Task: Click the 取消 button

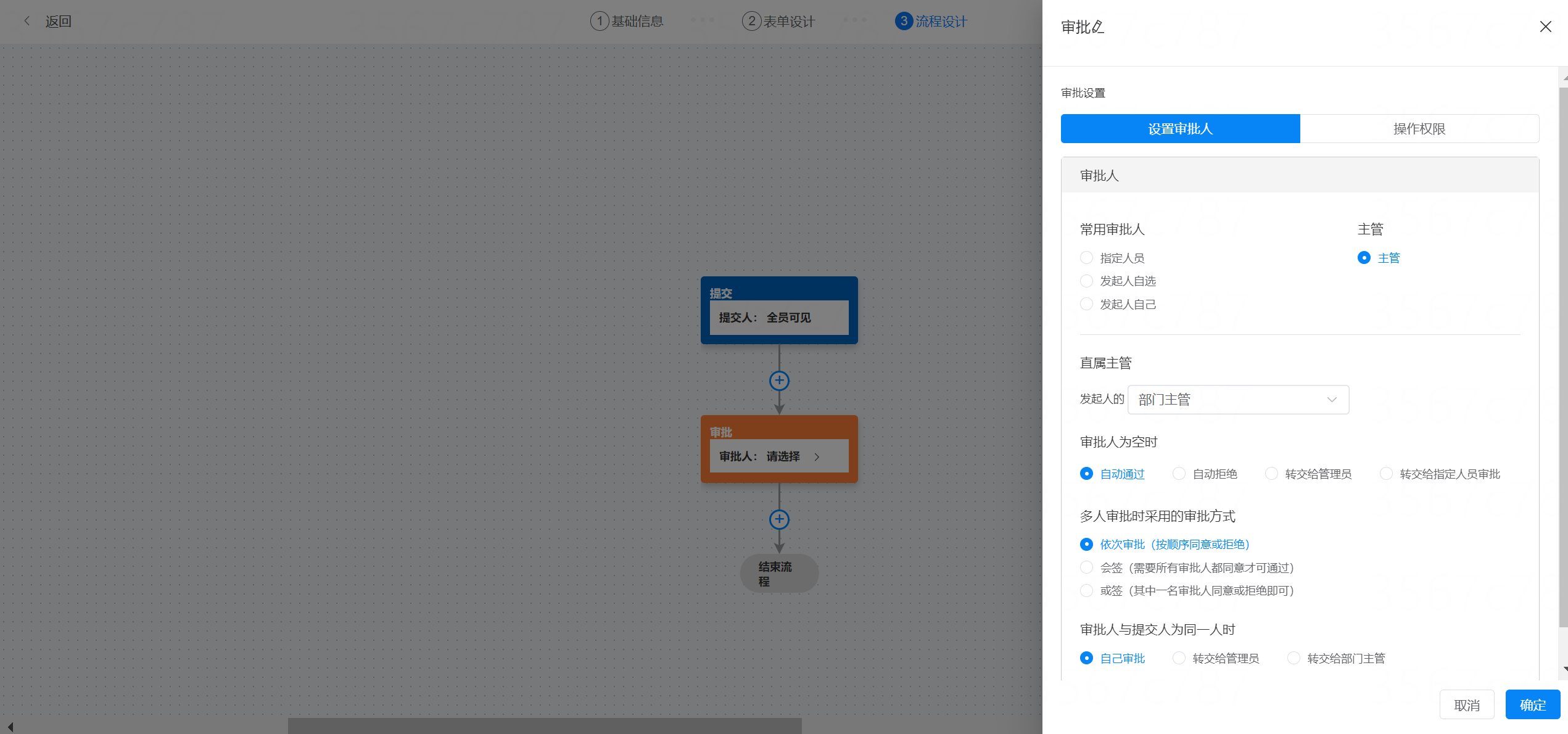Action: pyautogui.click(x=1466, y=704)
